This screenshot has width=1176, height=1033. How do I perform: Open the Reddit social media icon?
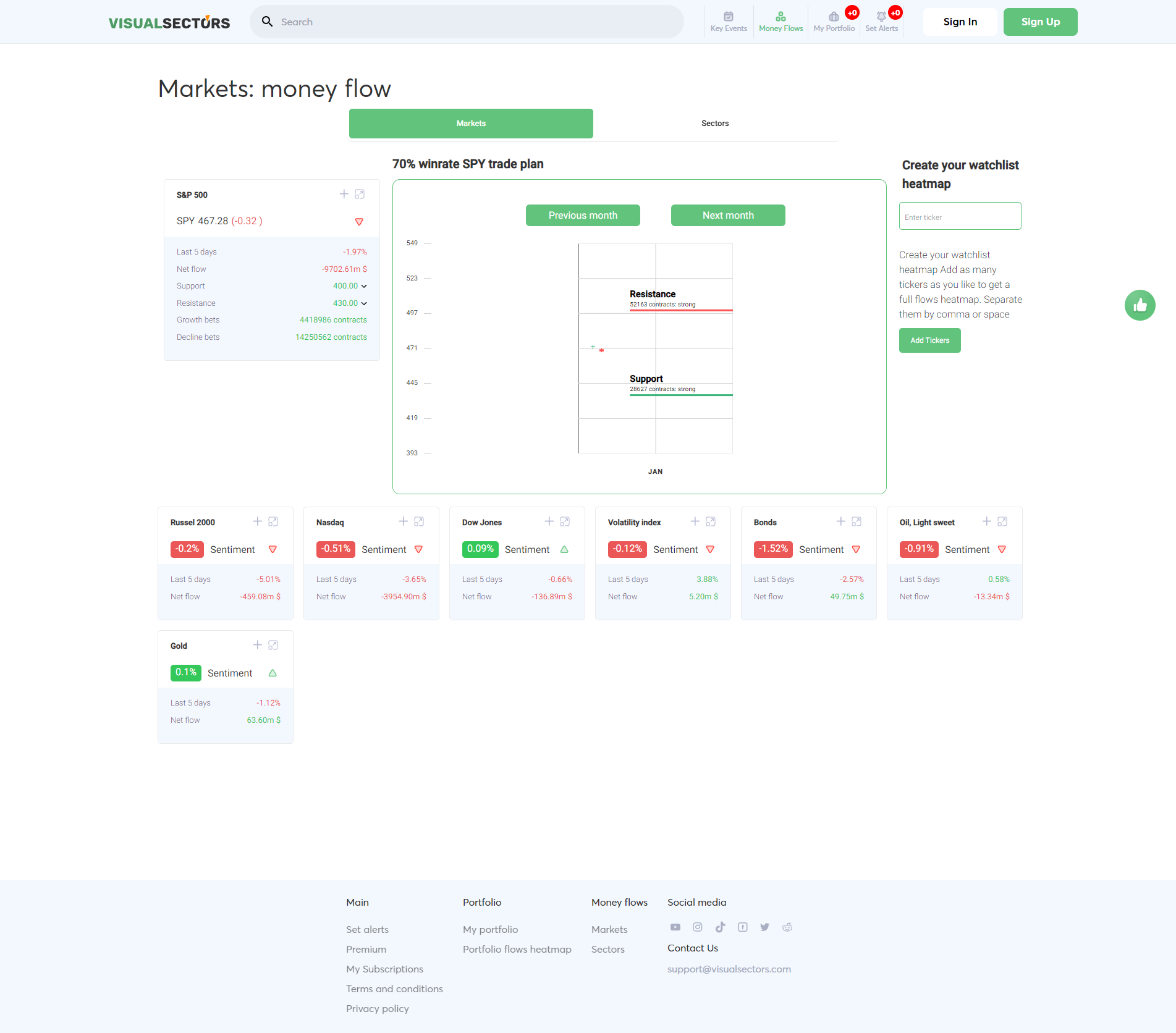(787, 927)
